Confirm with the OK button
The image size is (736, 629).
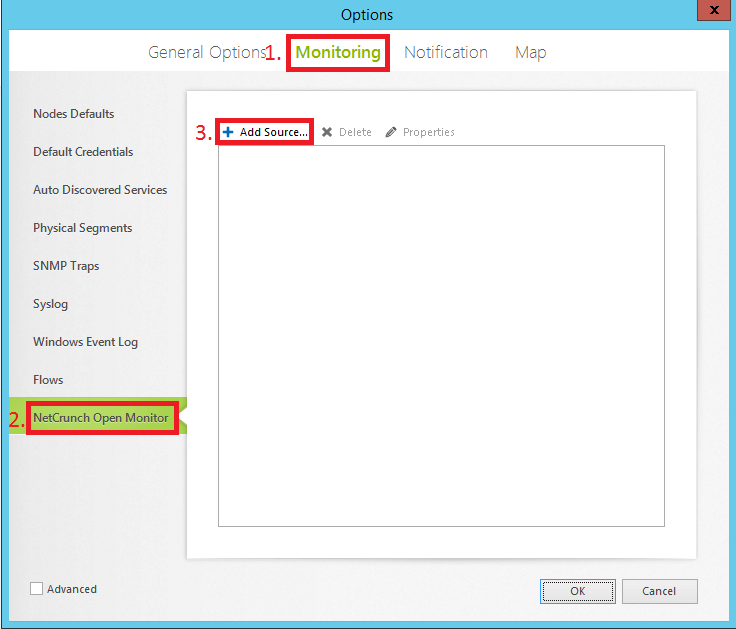point(578,591)
